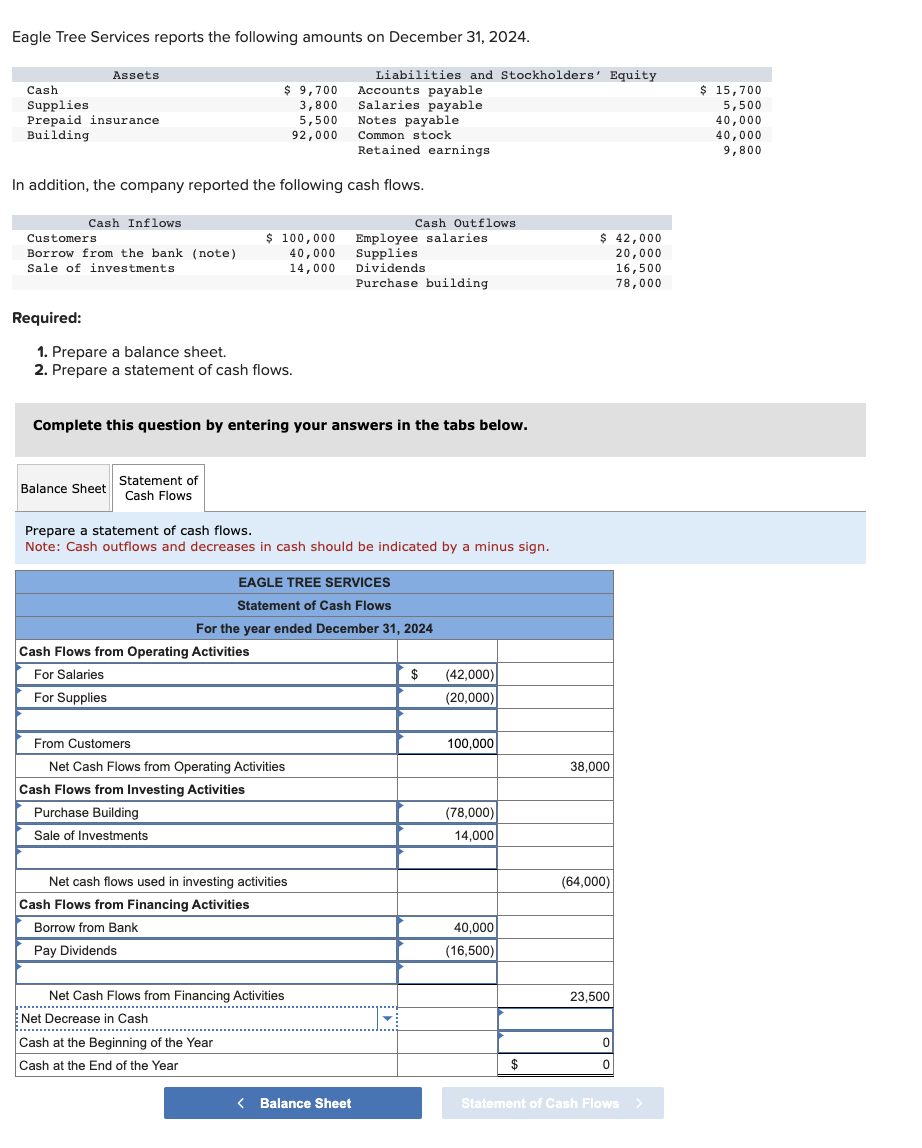Select the Sale of Investments amount cell
Image resolution: width=922 pixels, height=1148 pixels.
[447, 835]
